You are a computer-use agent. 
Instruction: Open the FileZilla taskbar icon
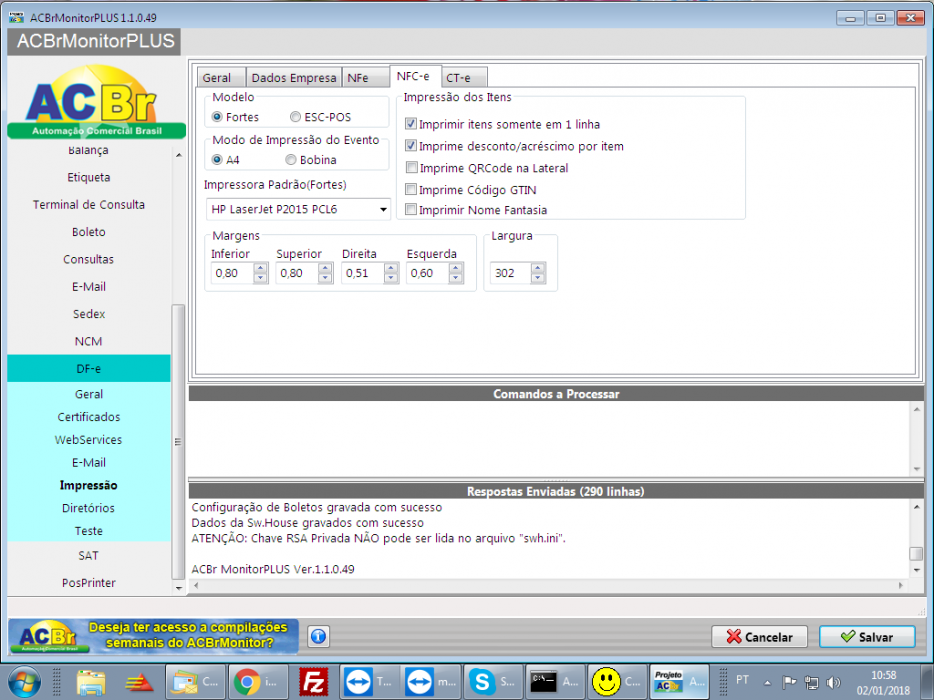tap(313, 682)
